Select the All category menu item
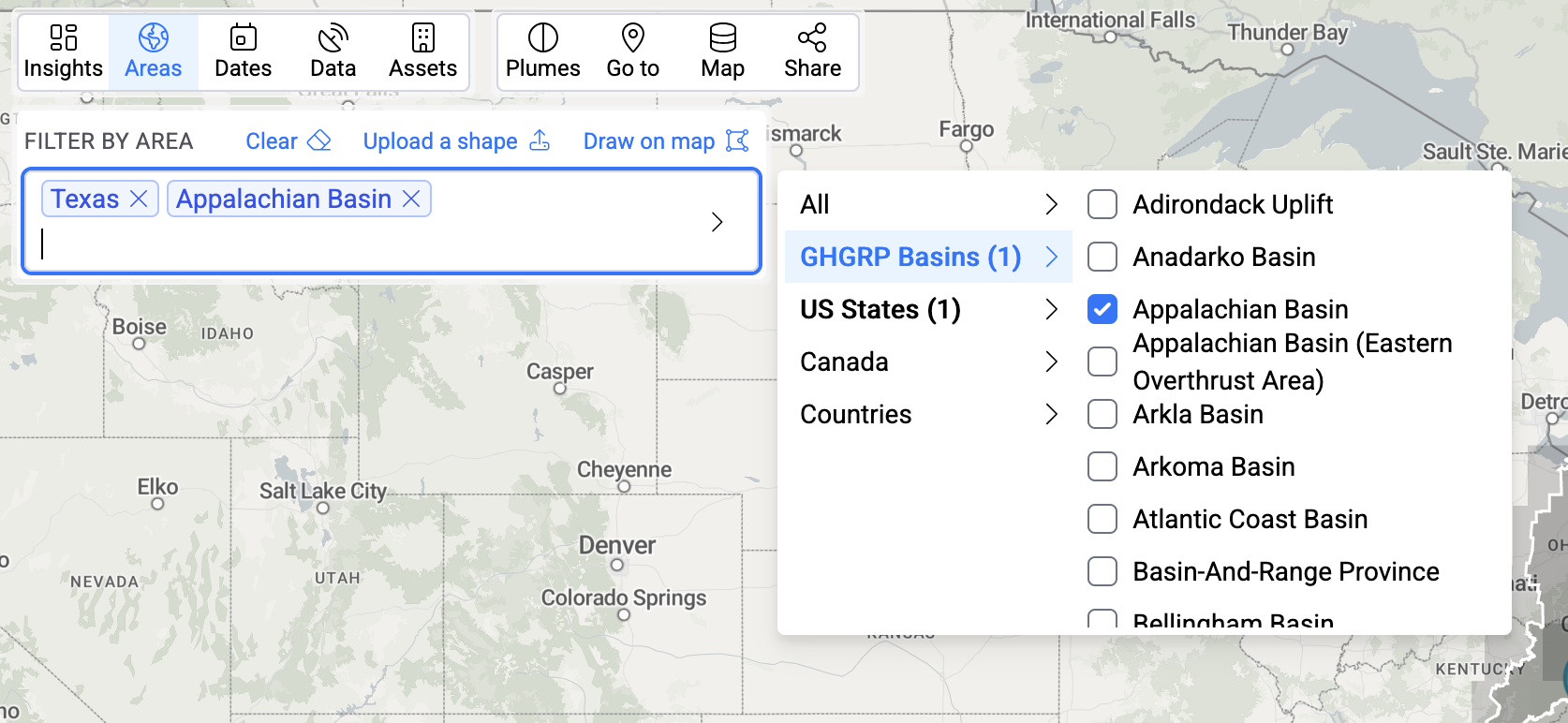Viewport: 1568px width, 723px height. (x=927, y=204)
